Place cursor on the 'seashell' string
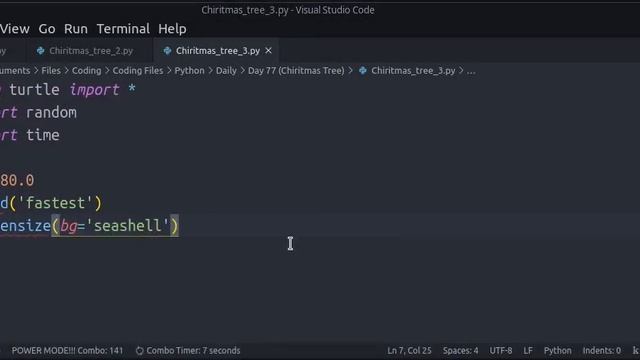 pos(128,226)
